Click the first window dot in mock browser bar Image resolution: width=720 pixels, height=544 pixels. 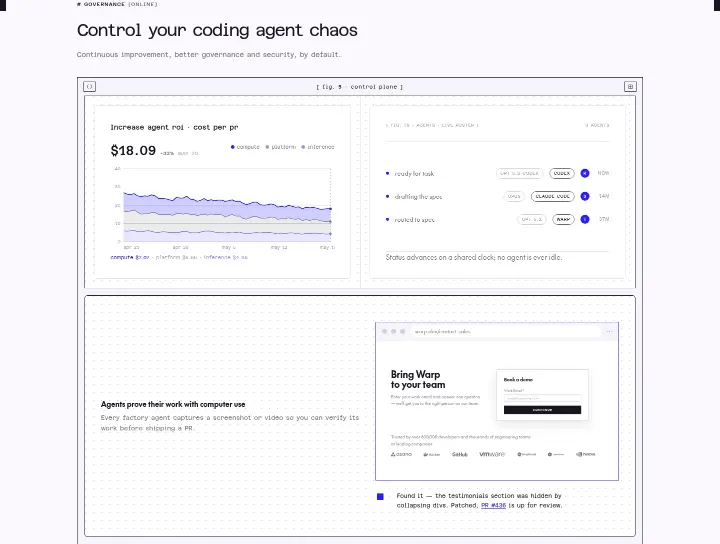coord(384,331)
